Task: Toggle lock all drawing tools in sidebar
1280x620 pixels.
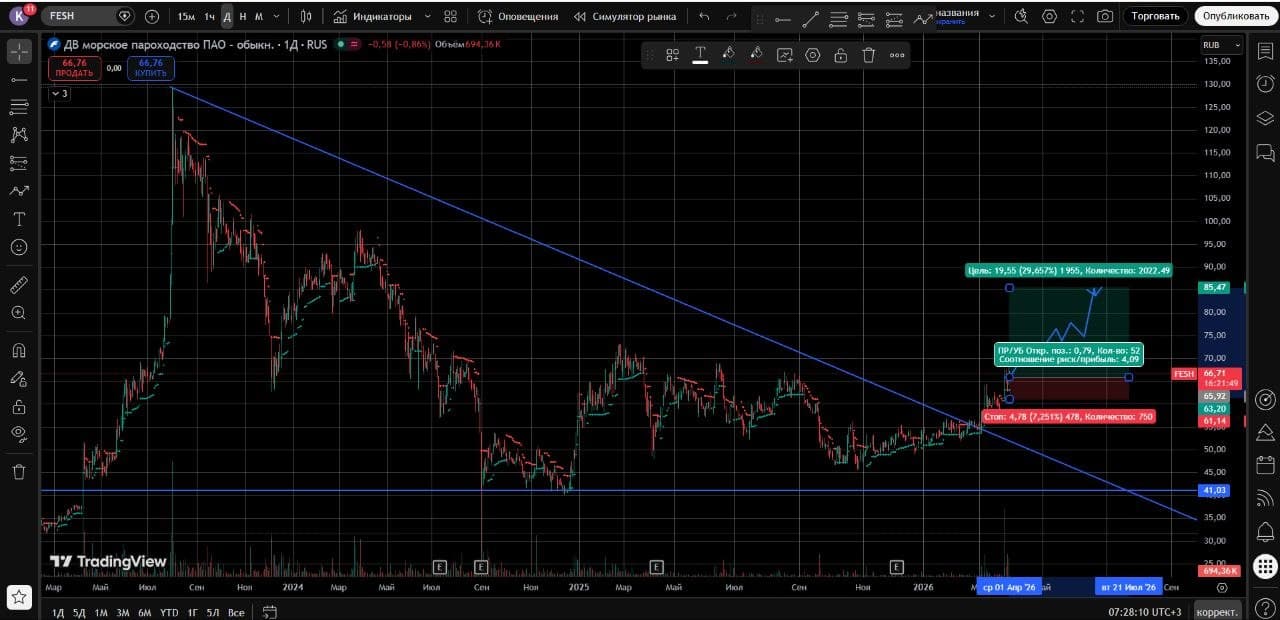Action: click(18, 407)
